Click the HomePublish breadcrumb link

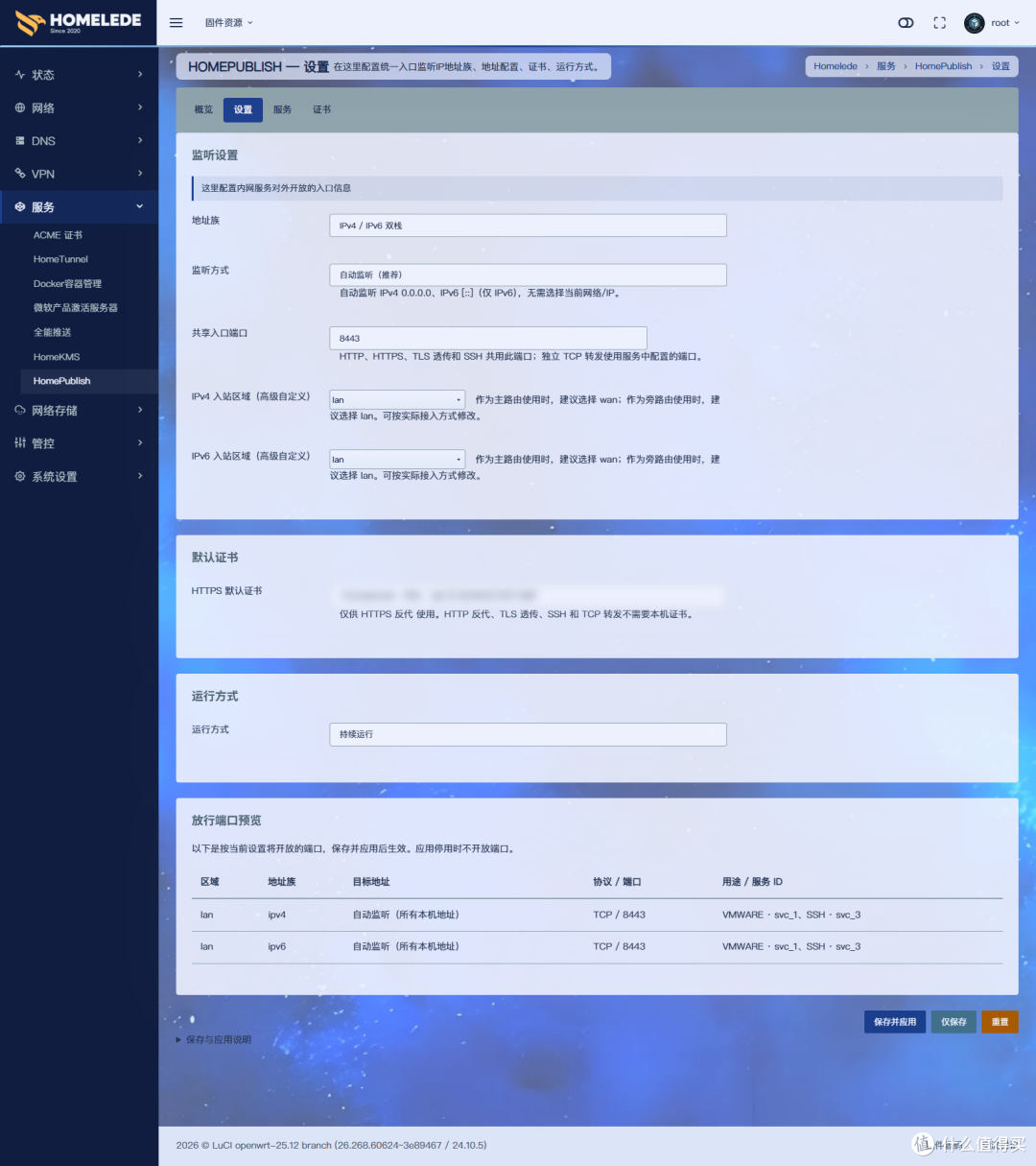[x=943, y=66]
